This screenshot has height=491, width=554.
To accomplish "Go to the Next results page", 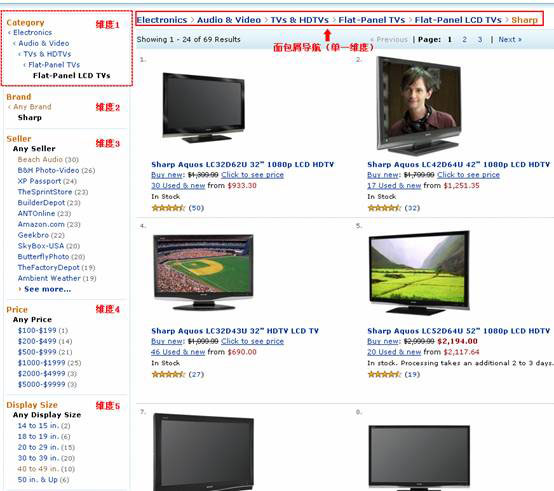I will 510,39.
